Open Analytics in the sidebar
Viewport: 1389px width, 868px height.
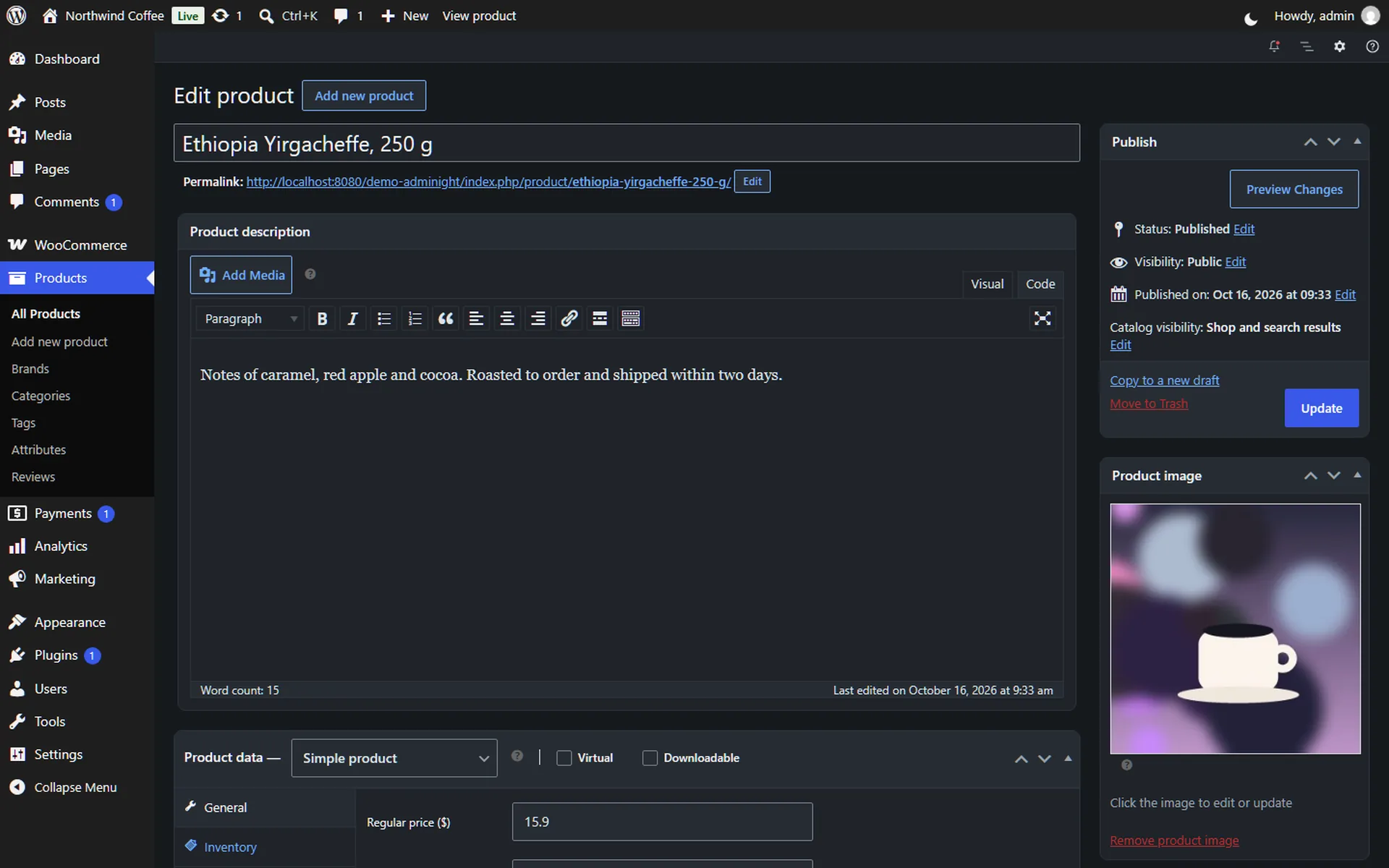pyautogui.click(x=77, y=546)
